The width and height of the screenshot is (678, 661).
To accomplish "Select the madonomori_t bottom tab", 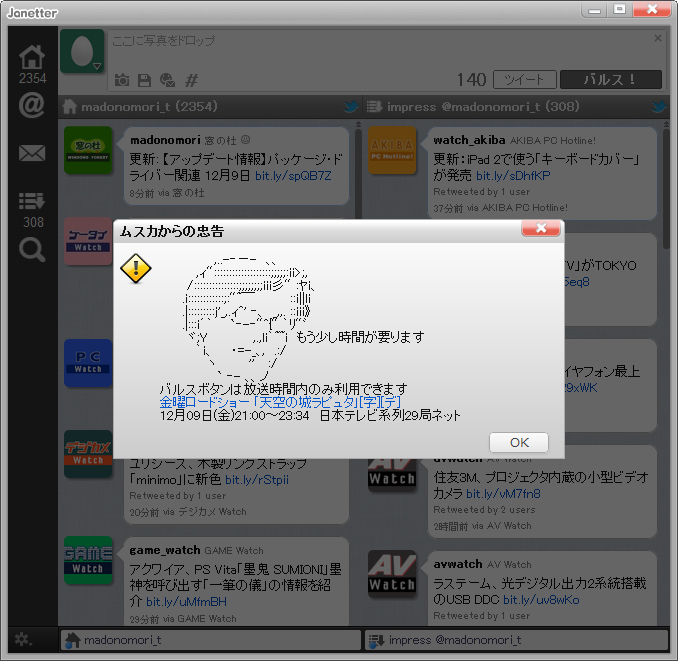I will [x=211, y=640].
